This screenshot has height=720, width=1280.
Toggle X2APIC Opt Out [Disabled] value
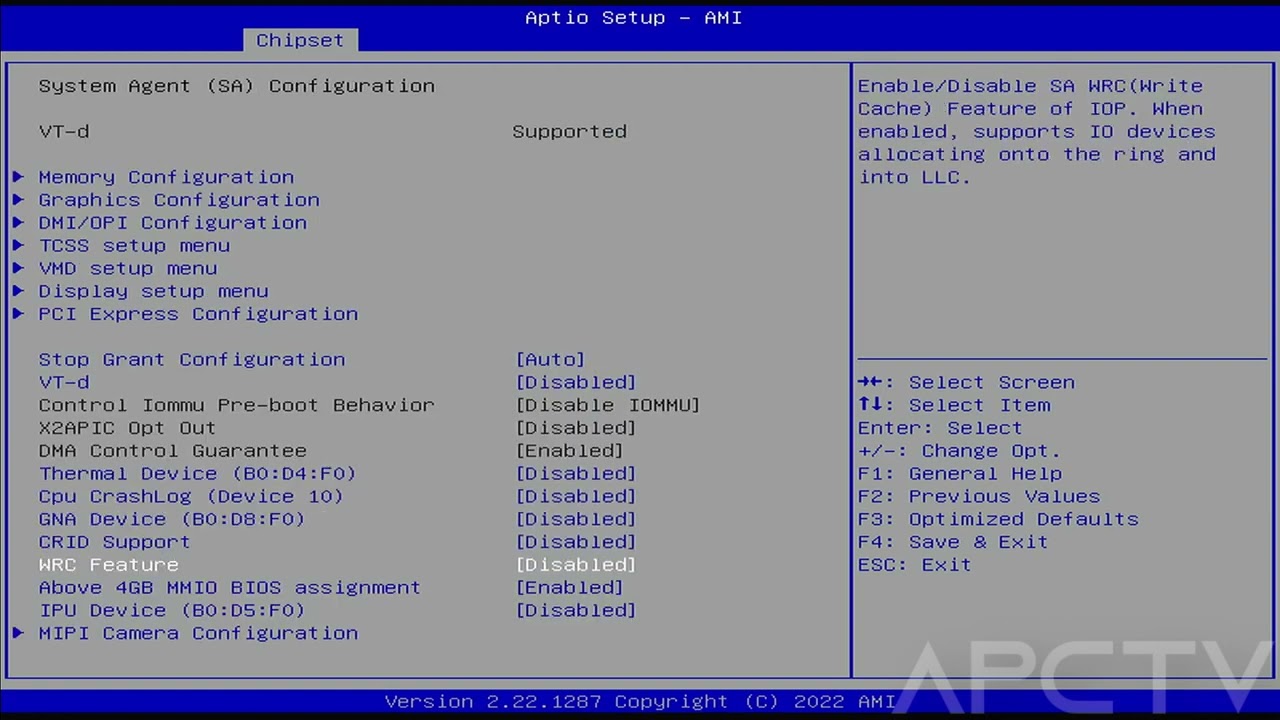coord(576,428)
